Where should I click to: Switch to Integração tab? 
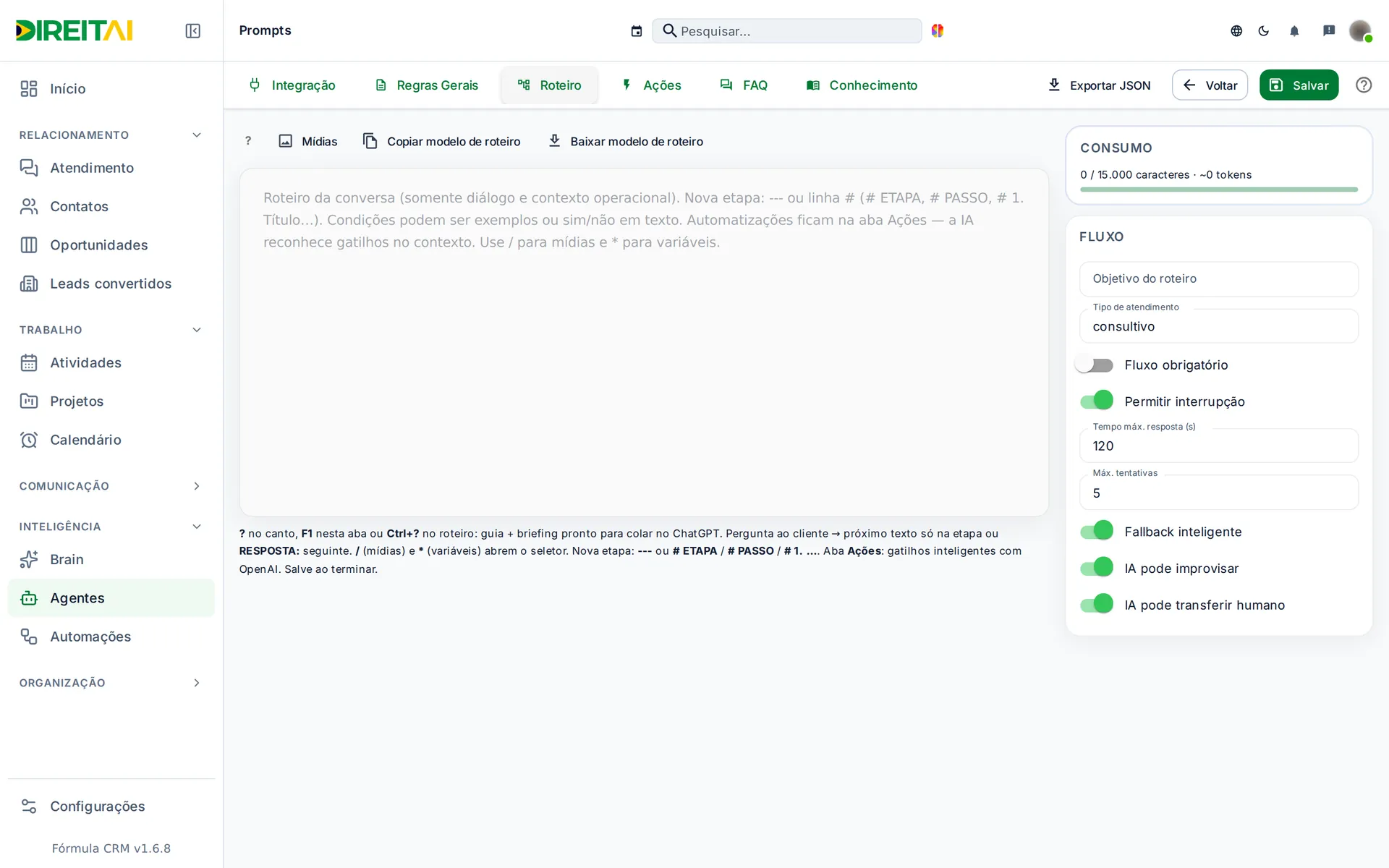coord(292,85)
